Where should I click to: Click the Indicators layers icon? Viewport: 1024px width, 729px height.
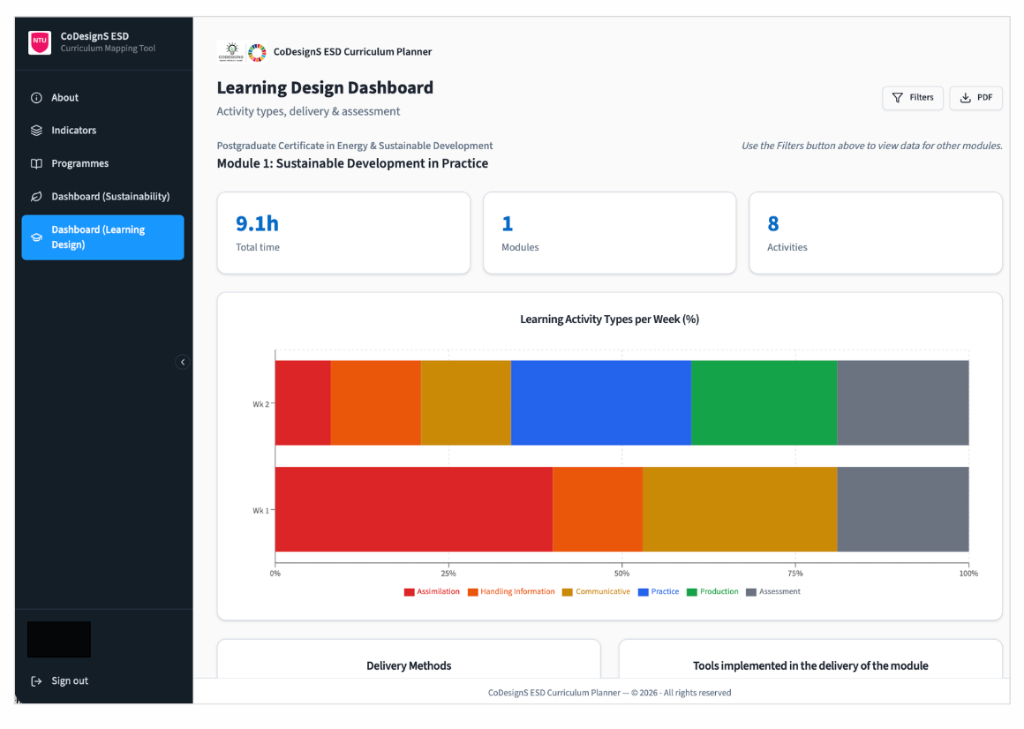tap(37, 131)
